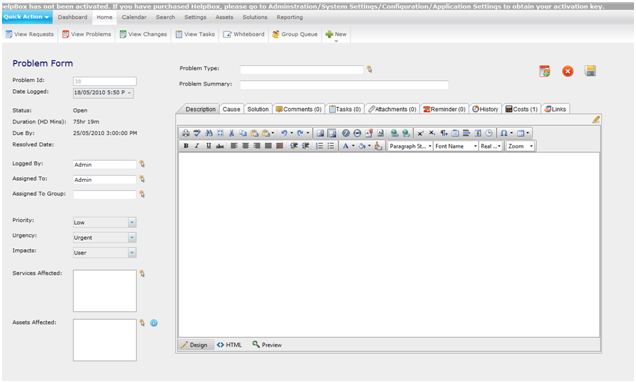The height and width of the screenshot is (383, 636).
Task: Open the Date Logged date picker dropdown
Action: click(129, 93)
